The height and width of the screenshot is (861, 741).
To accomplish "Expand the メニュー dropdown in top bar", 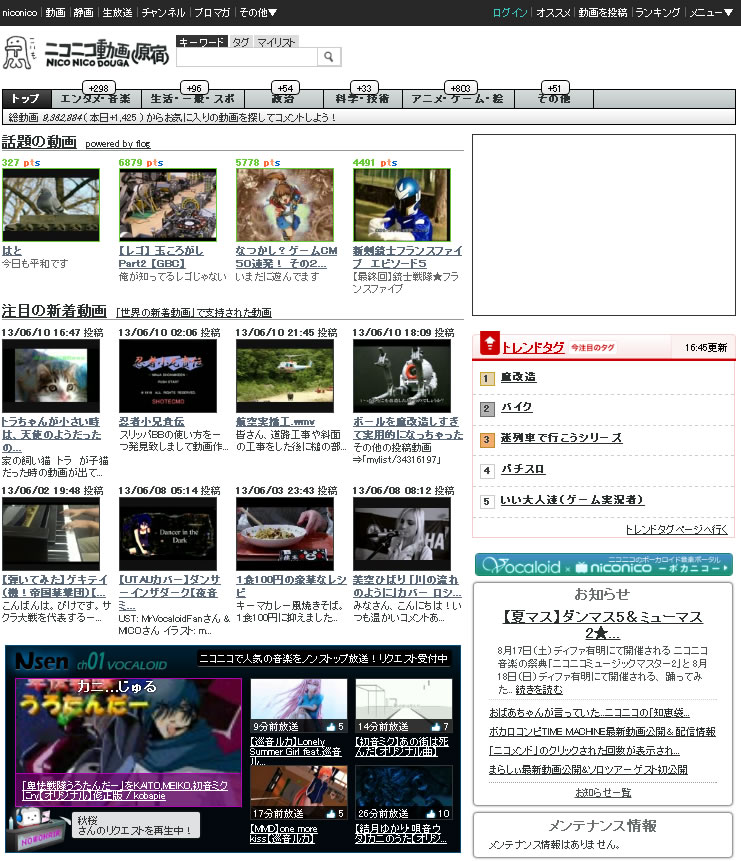I will pos(711,12).
